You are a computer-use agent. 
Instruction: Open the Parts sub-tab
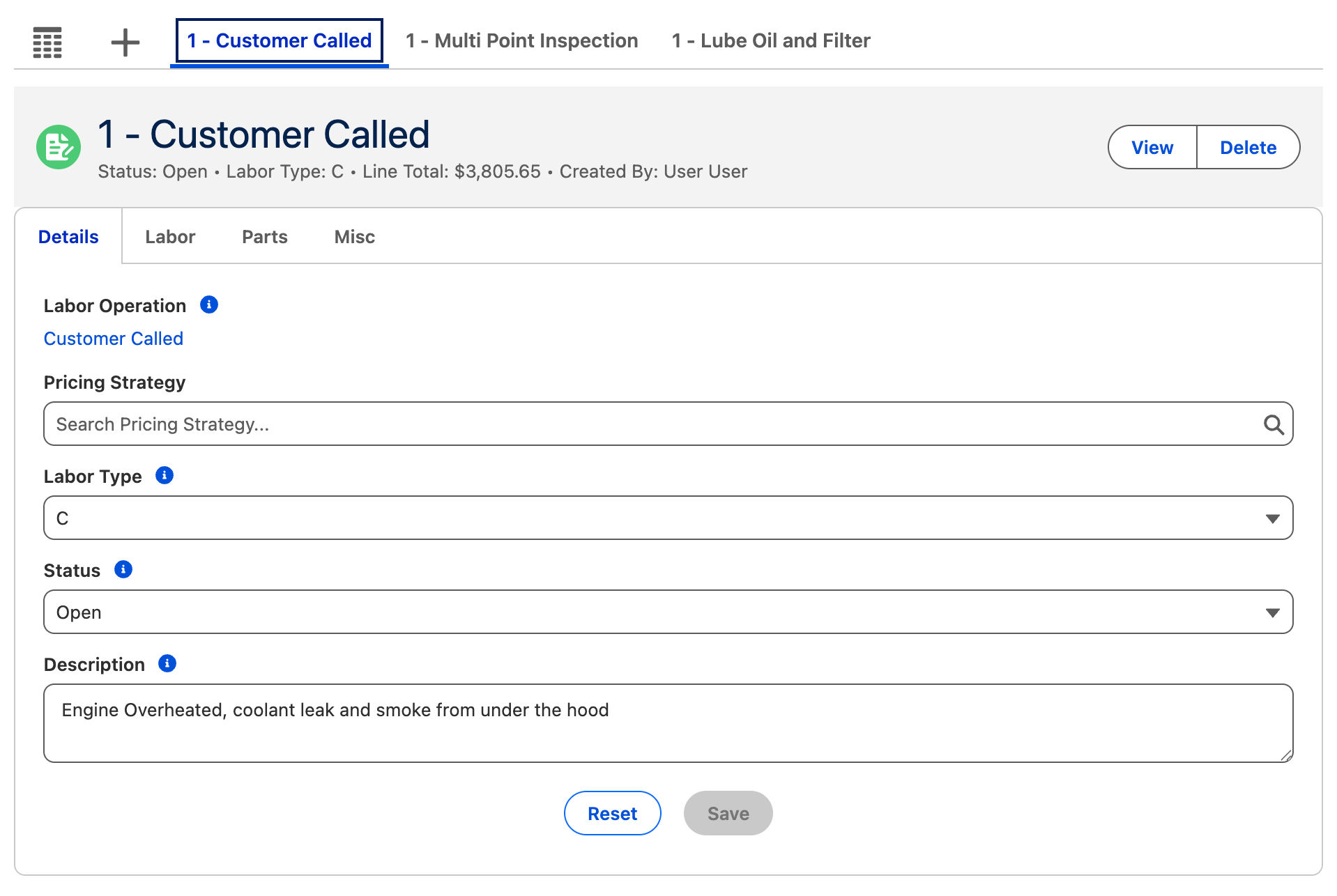pyautogui.click(x=265, y=237)
